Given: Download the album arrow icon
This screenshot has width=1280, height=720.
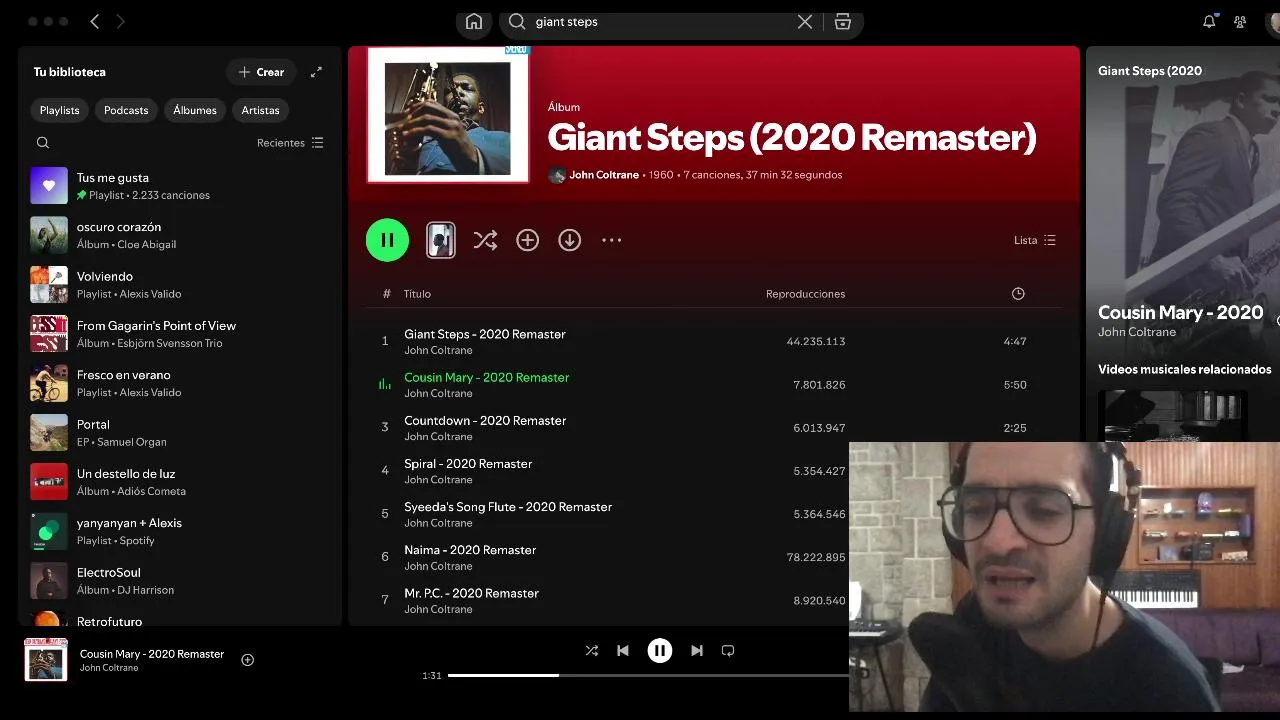Looking at the screenshot, I should [x=570, y=240].
